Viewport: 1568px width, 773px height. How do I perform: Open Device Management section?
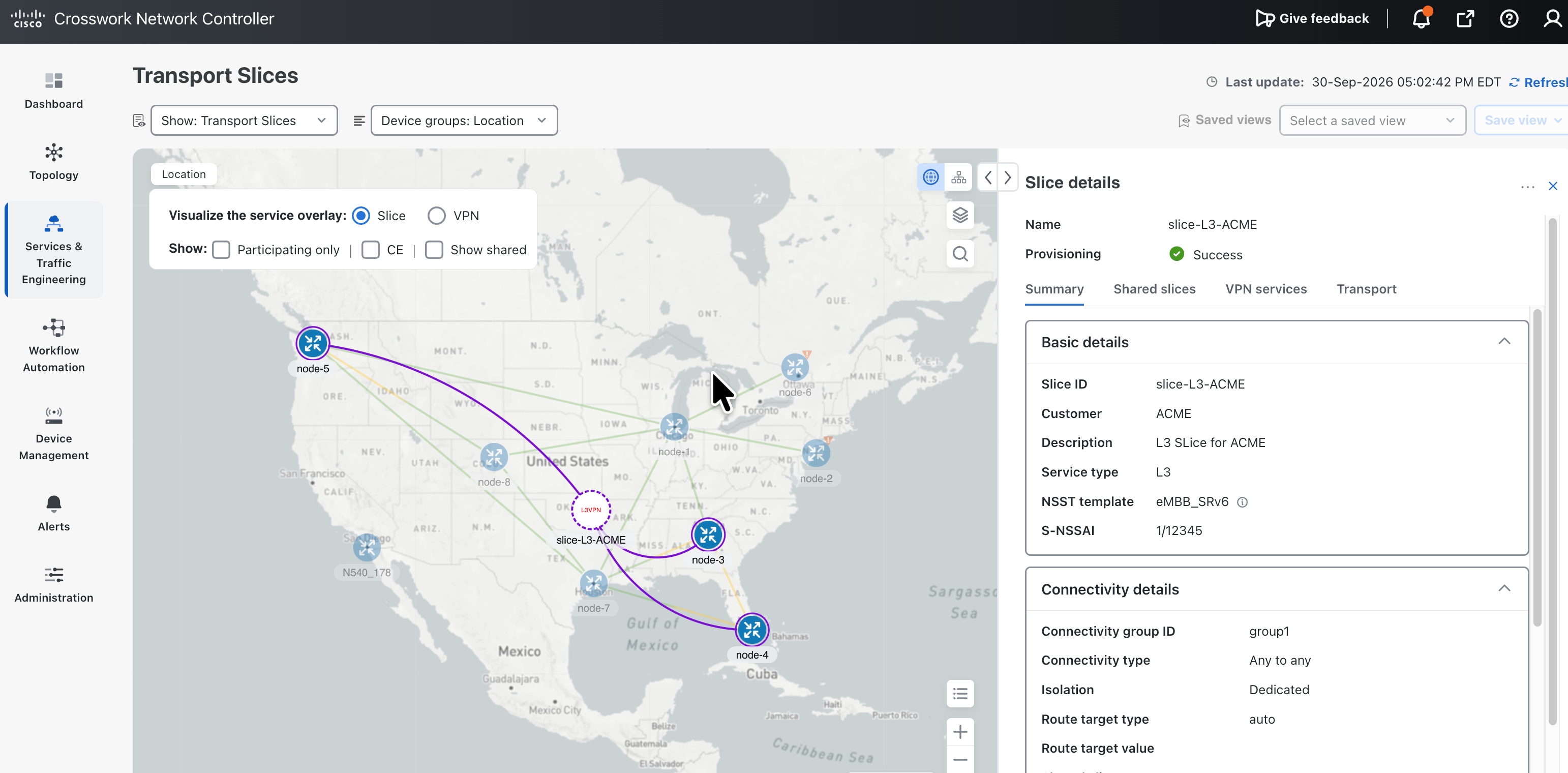pyautogui.click(x=53, y=434)
